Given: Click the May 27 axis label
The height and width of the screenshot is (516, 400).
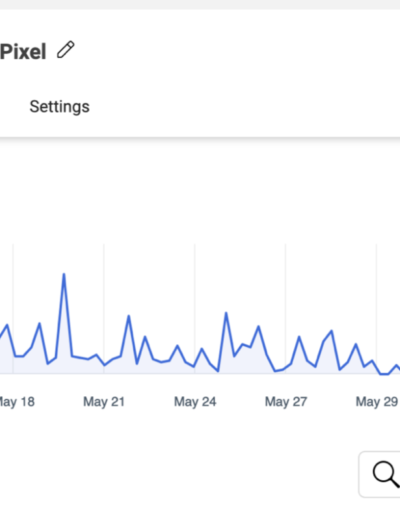Looking at the screenshot, I should (x=286, y=402).
